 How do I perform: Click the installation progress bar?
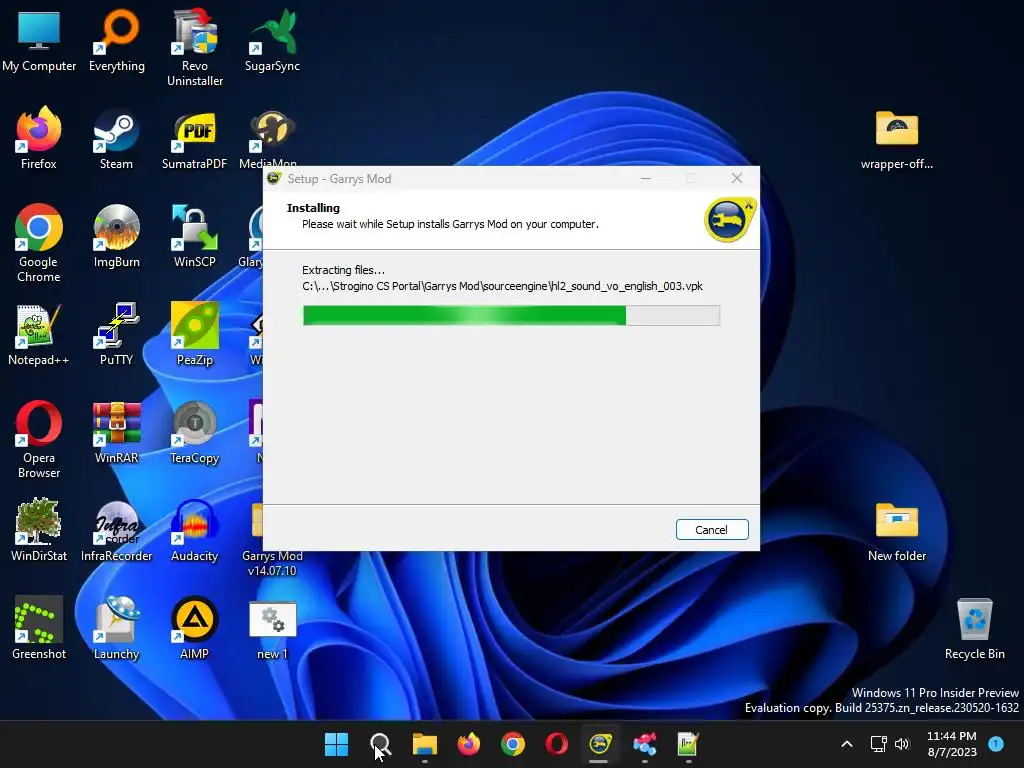click(511, 315)
